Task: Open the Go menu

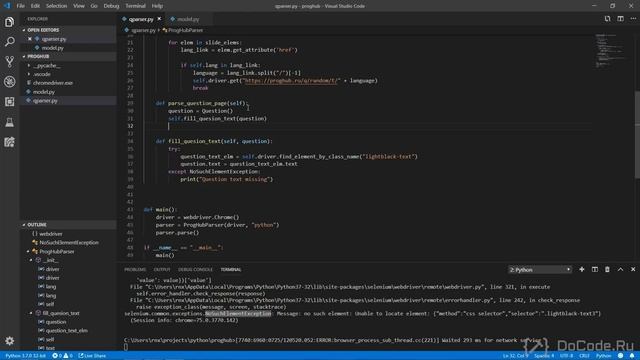Action: (94, 6)
